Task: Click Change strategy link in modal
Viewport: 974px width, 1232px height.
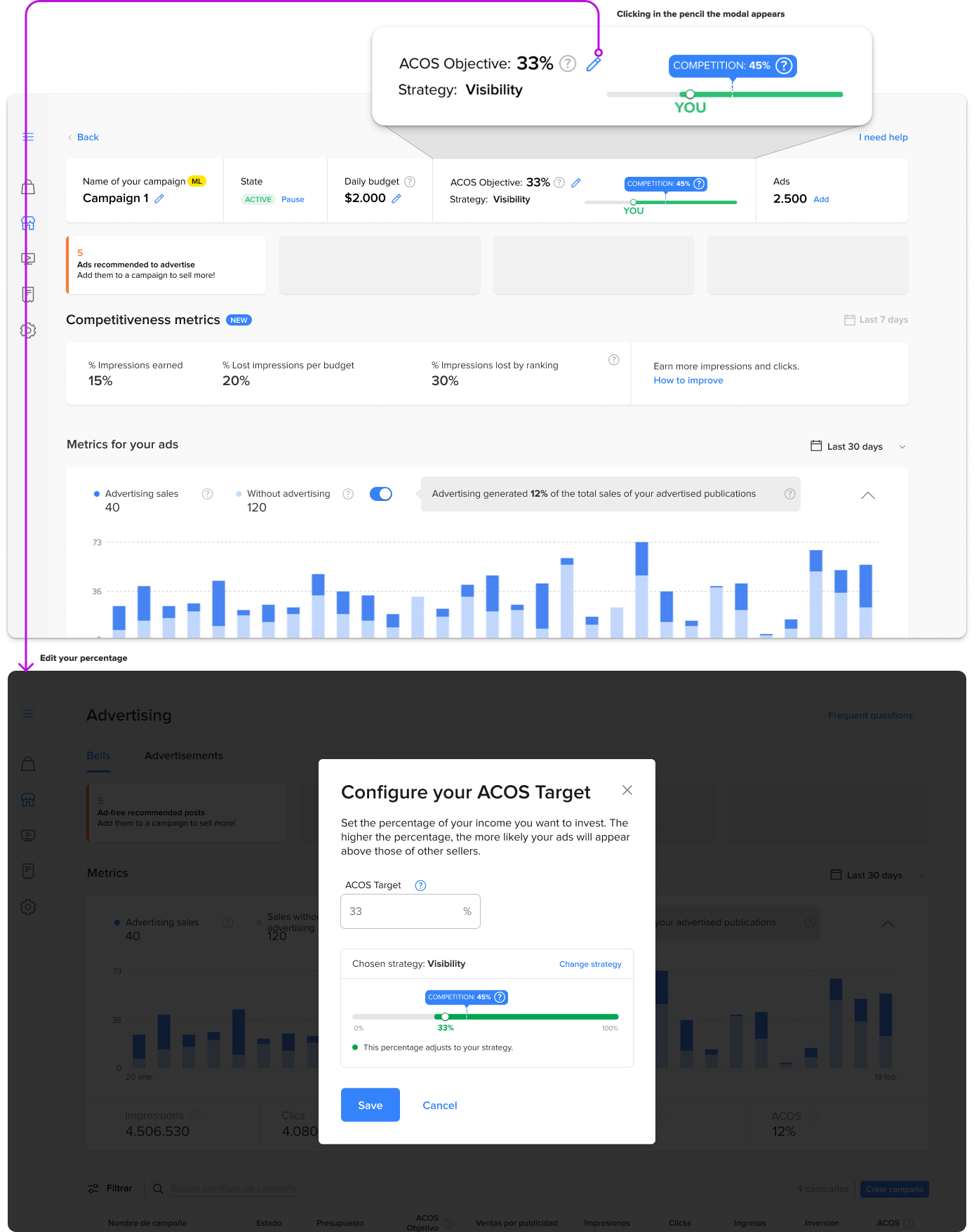Action: tap(590, 964)
